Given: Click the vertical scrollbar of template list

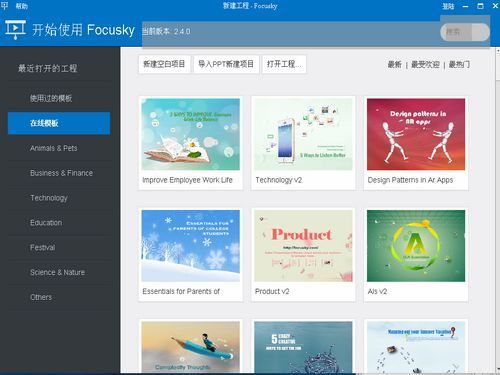Looking at the screenshot, I should [x=498, y=210].
